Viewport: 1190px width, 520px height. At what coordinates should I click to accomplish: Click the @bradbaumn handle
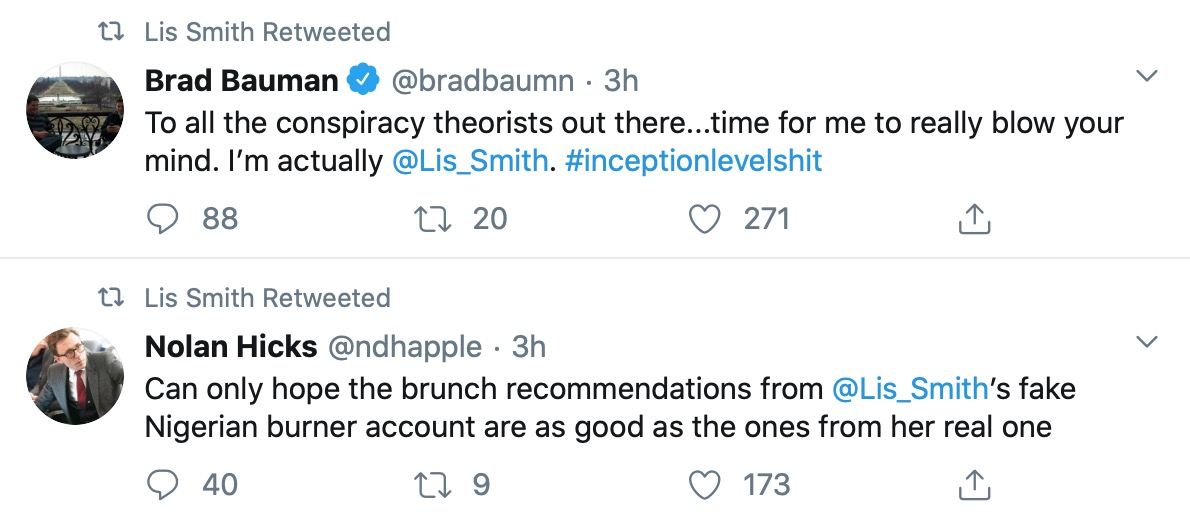(482, 80)
